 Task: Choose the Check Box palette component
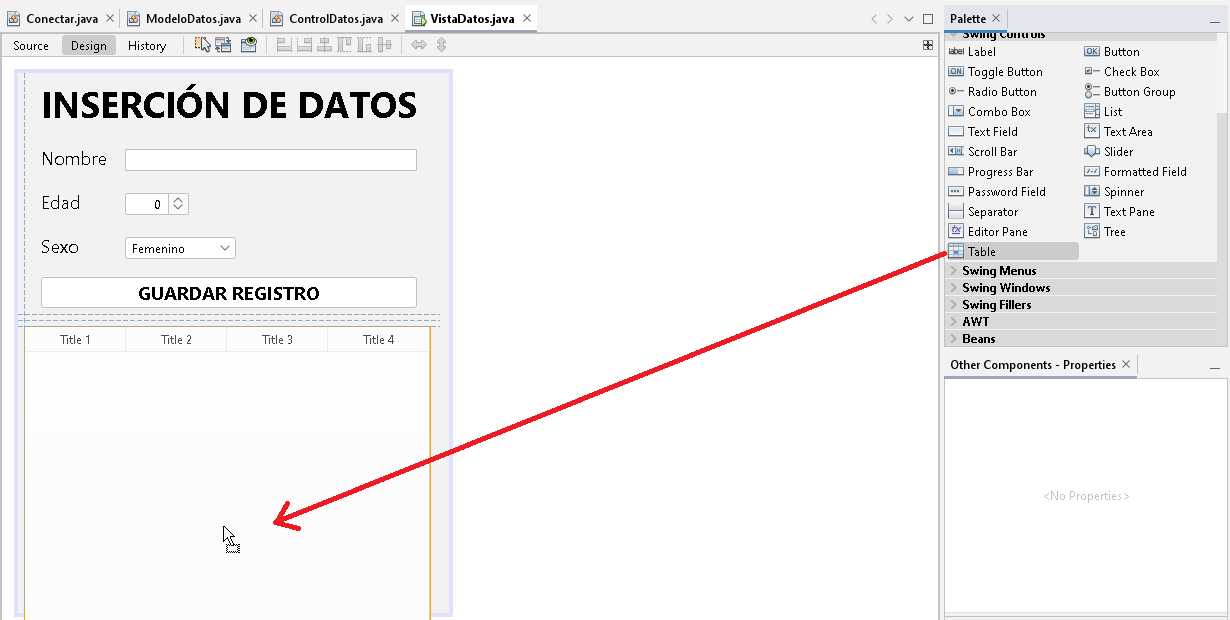[1131, 72]
